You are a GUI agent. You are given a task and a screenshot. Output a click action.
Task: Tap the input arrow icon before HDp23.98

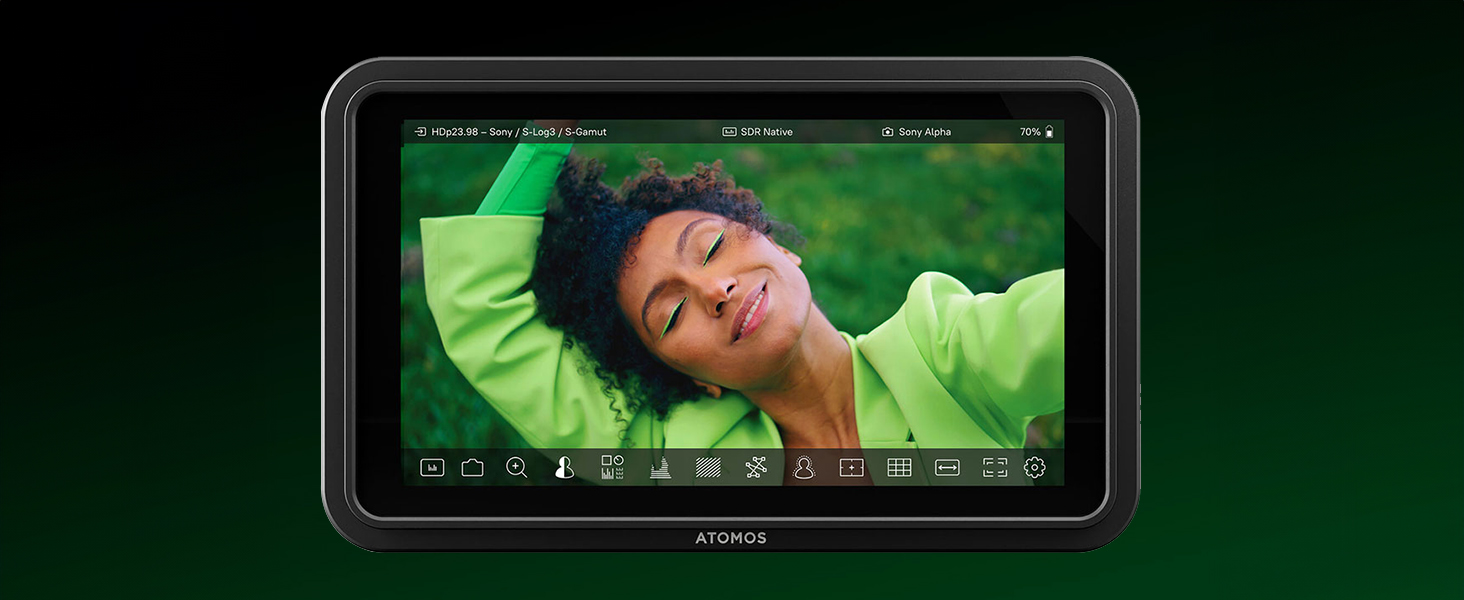(x=421, y=132)
